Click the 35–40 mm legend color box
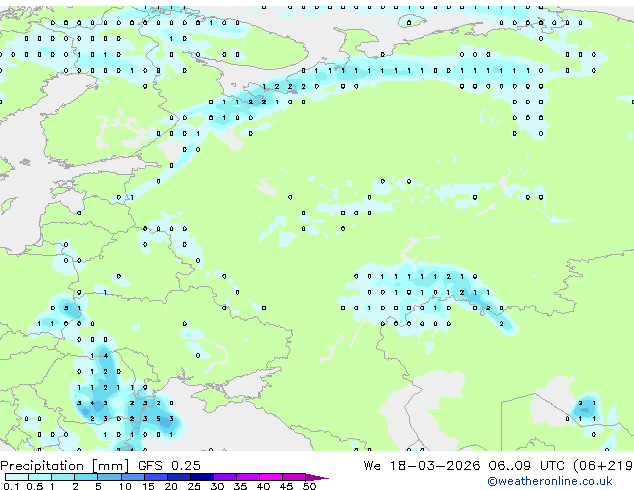 coord(248,477)
